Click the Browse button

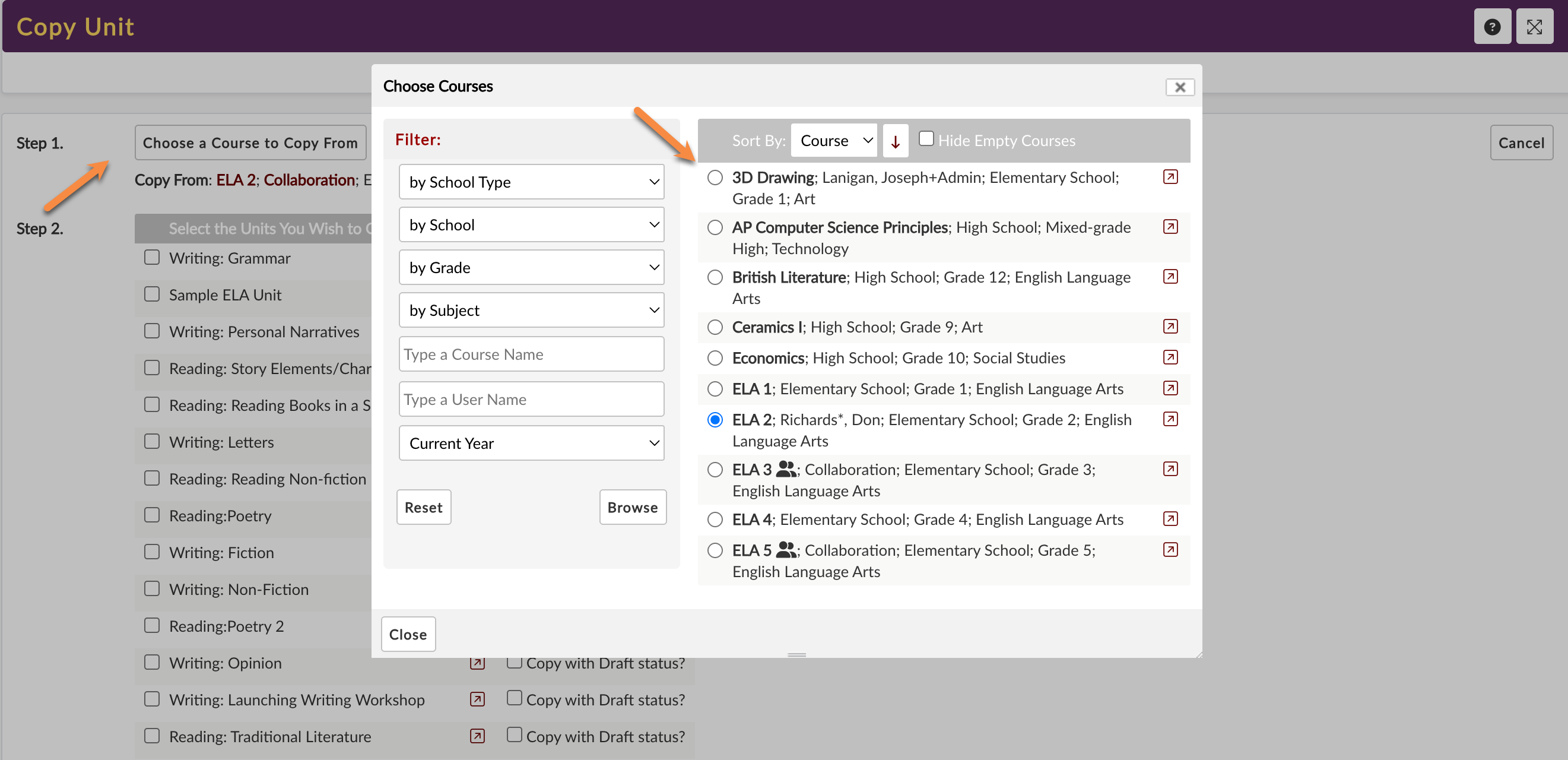click(x=632, y=507)
